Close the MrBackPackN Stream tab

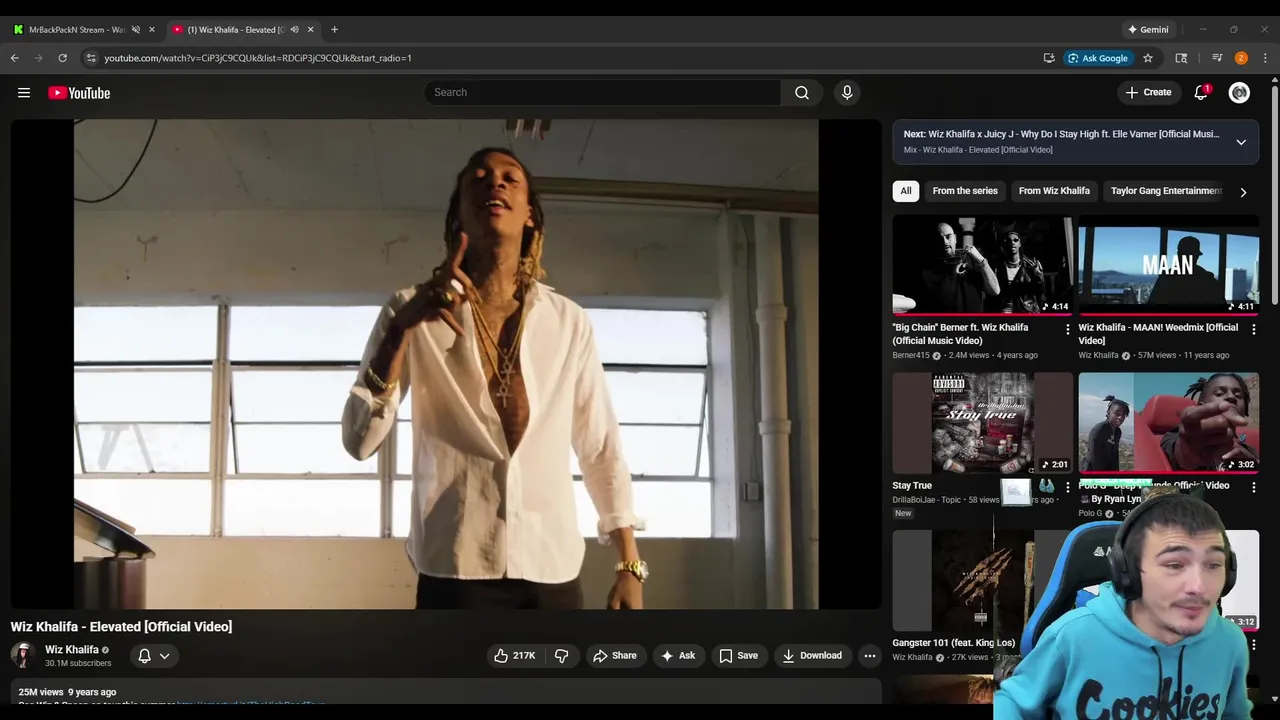click(x=152, y=29)
